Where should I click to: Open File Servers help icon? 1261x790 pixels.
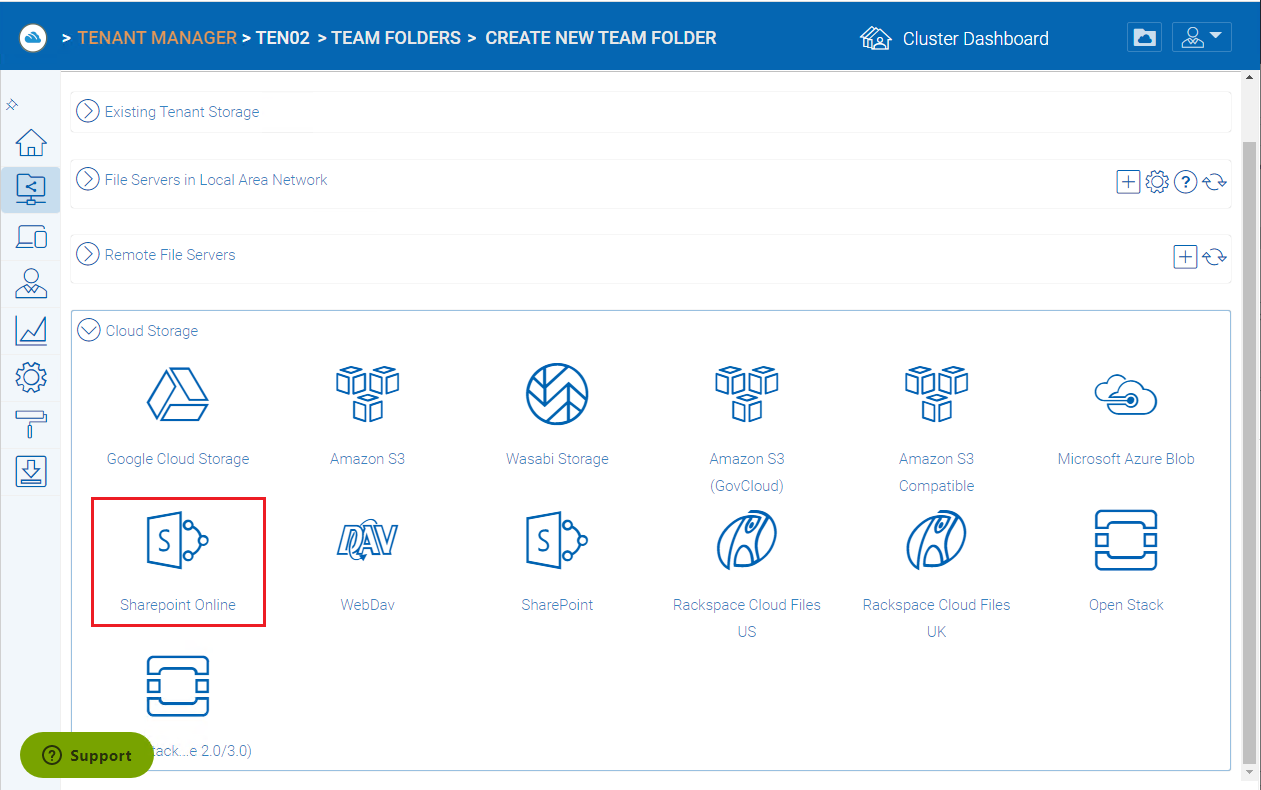(1186, 182)
